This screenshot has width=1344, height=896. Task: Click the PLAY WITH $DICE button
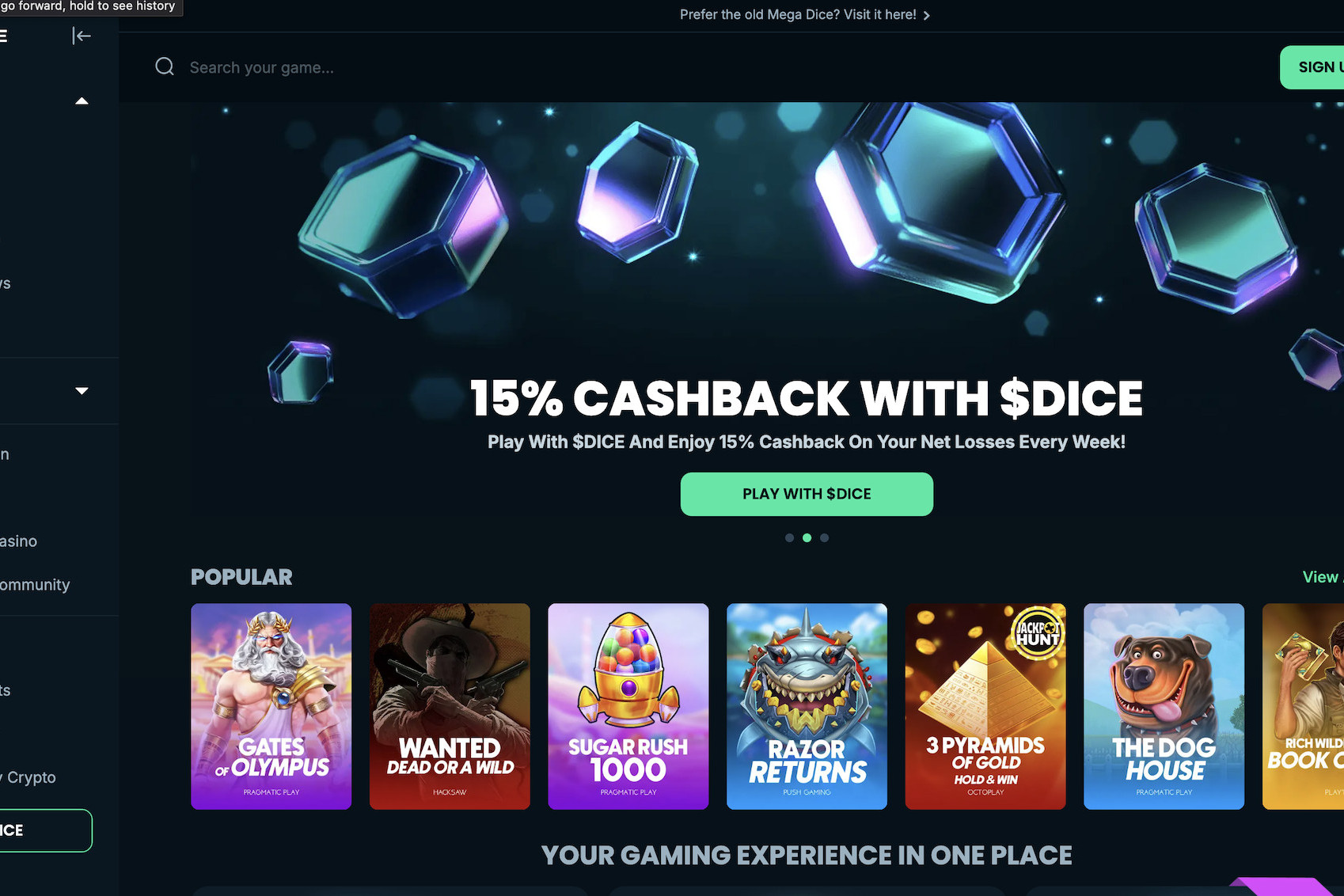coord(807,494)
